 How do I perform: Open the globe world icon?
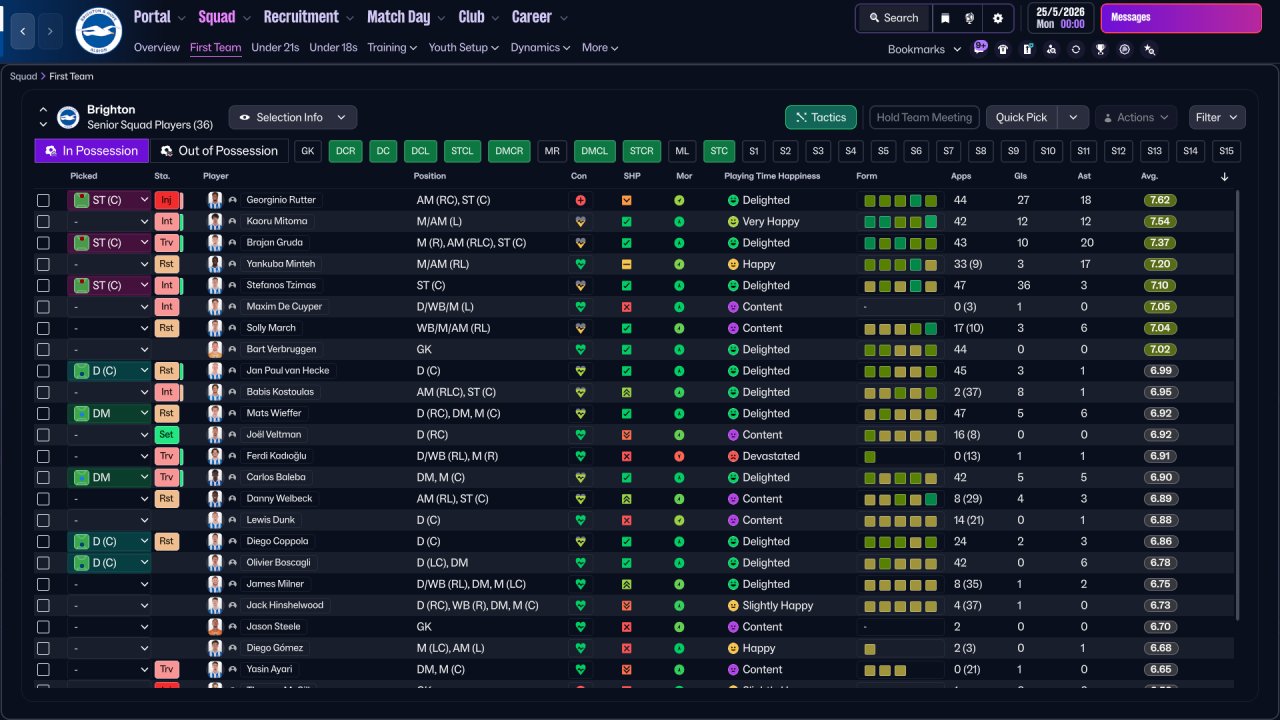point(970,18)
